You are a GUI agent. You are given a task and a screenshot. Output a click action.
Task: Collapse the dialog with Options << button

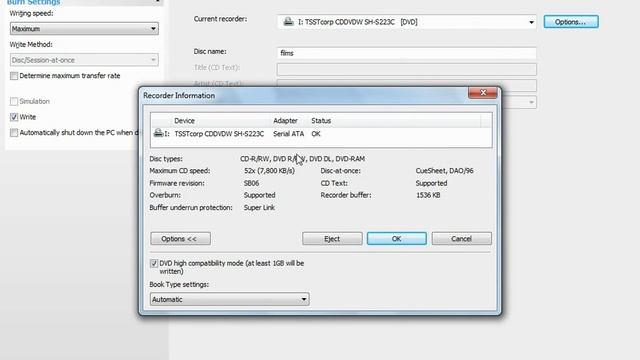coord(180,239)
